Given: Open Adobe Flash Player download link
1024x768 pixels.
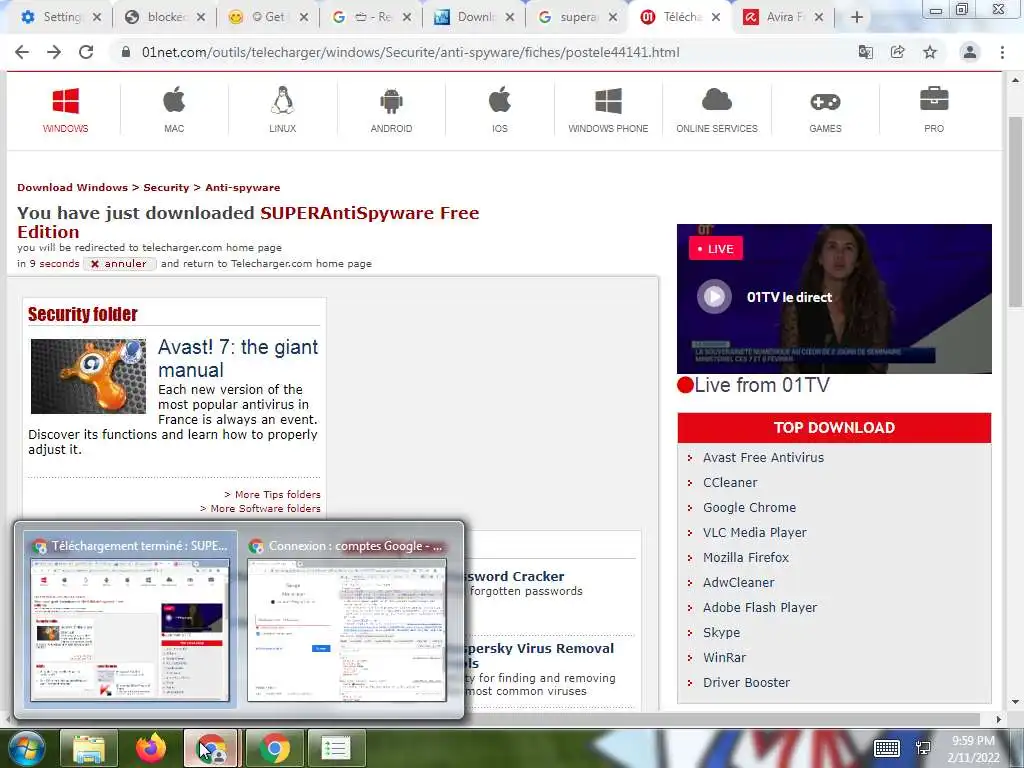Looking at the screenshot, I should click(760, 607).
